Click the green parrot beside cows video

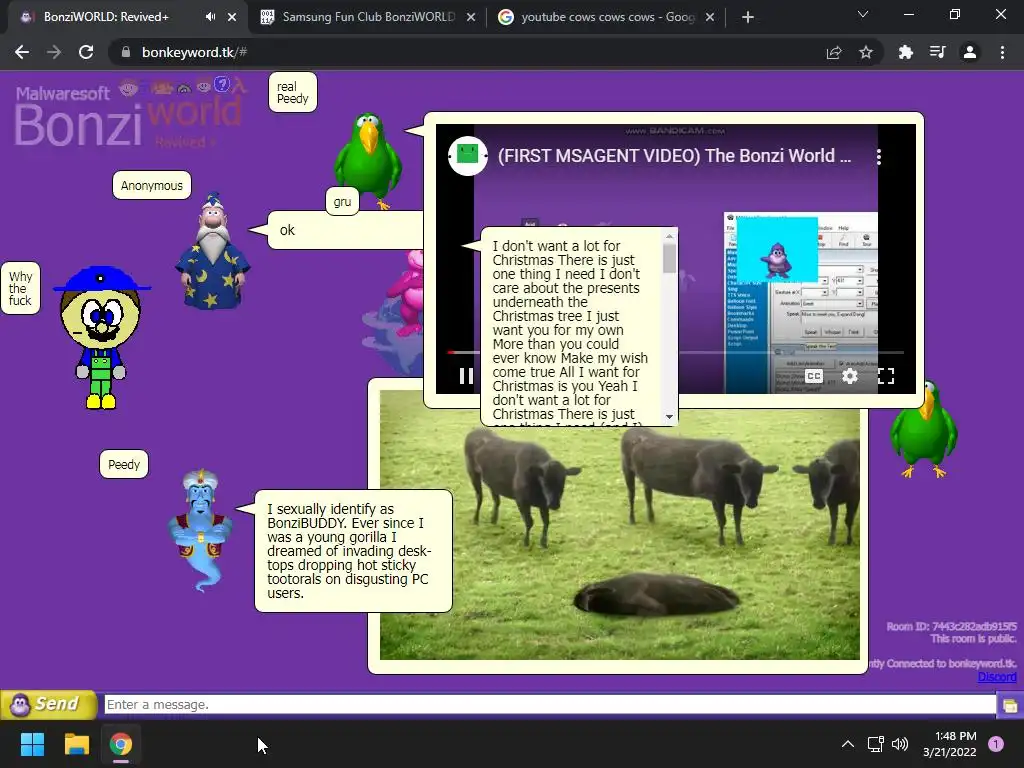pyautogui.click(x=923, y=431)
